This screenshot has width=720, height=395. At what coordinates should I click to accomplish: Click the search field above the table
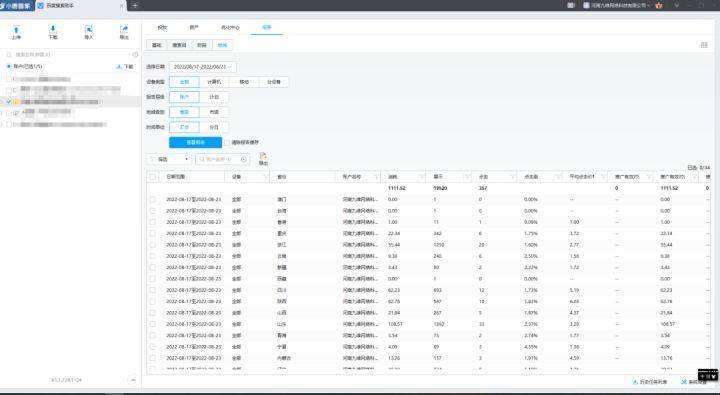click(x=223, y=159)
